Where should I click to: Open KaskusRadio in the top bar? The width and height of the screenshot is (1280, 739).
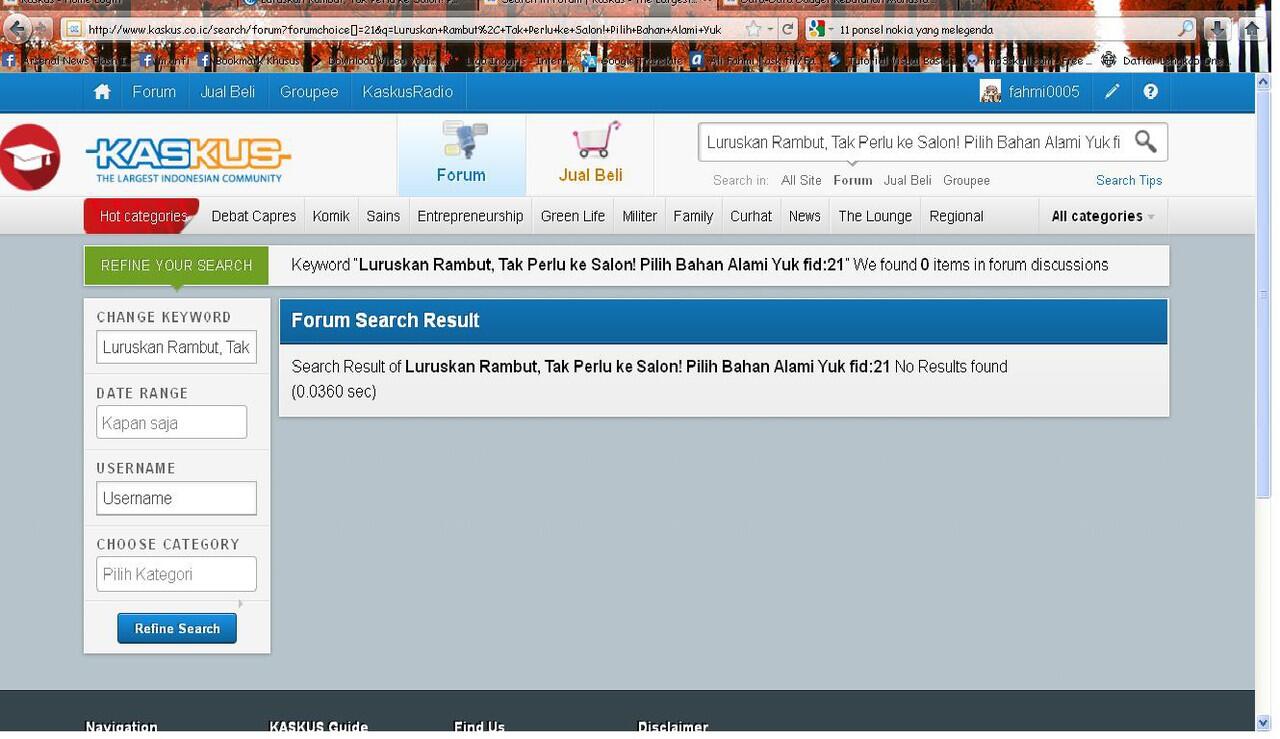click(408, 92)
